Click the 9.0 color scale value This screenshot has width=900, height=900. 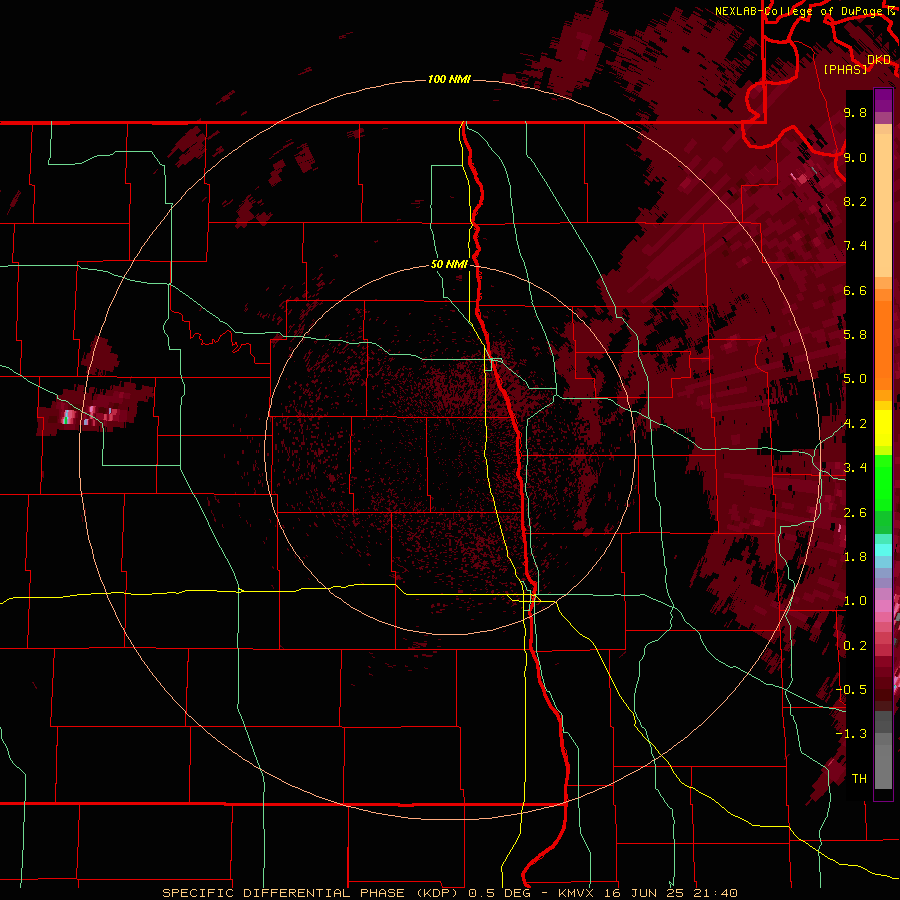pos(855,157)
